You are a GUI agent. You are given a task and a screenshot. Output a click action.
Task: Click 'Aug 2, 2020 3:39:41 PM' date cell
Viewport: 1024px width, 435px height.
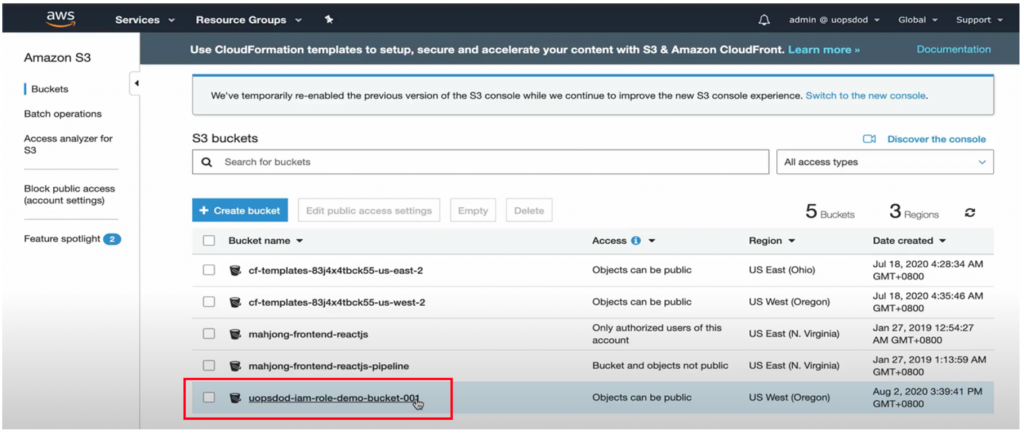pyautogui.click(x=927, y=397)
